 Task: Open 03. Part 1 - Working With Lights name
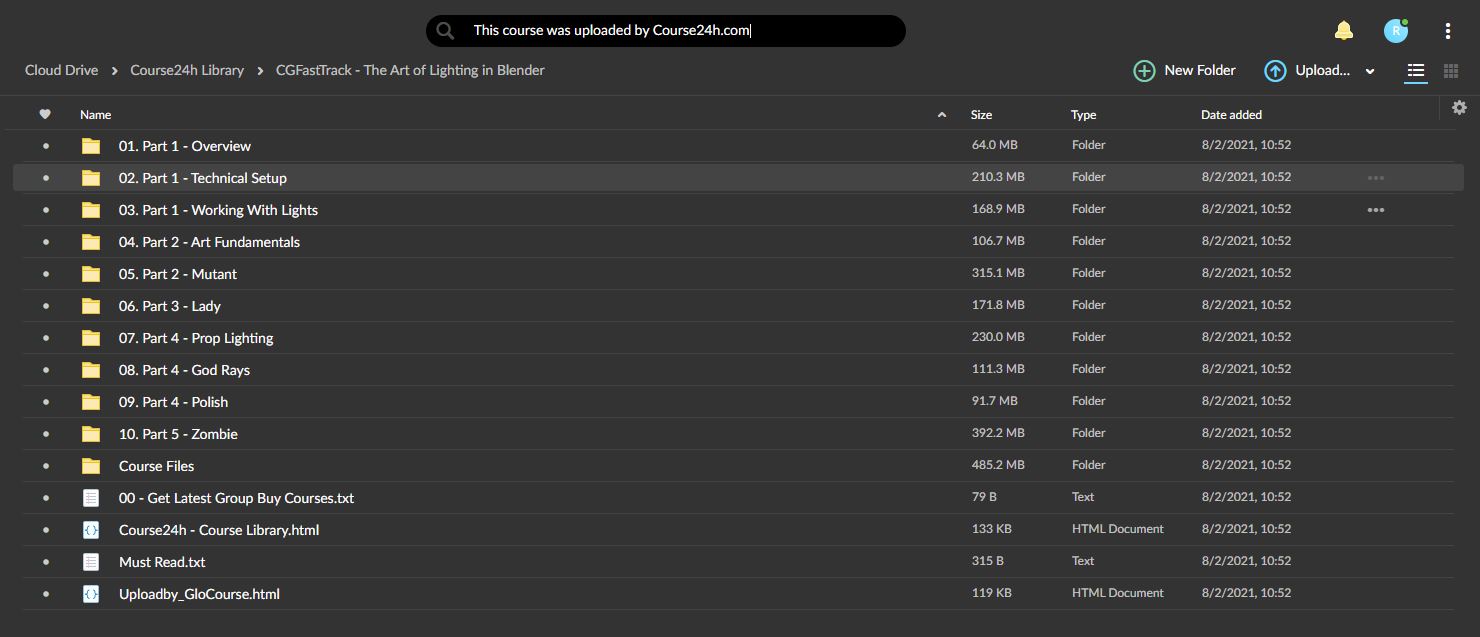click(x=218, y=210)
